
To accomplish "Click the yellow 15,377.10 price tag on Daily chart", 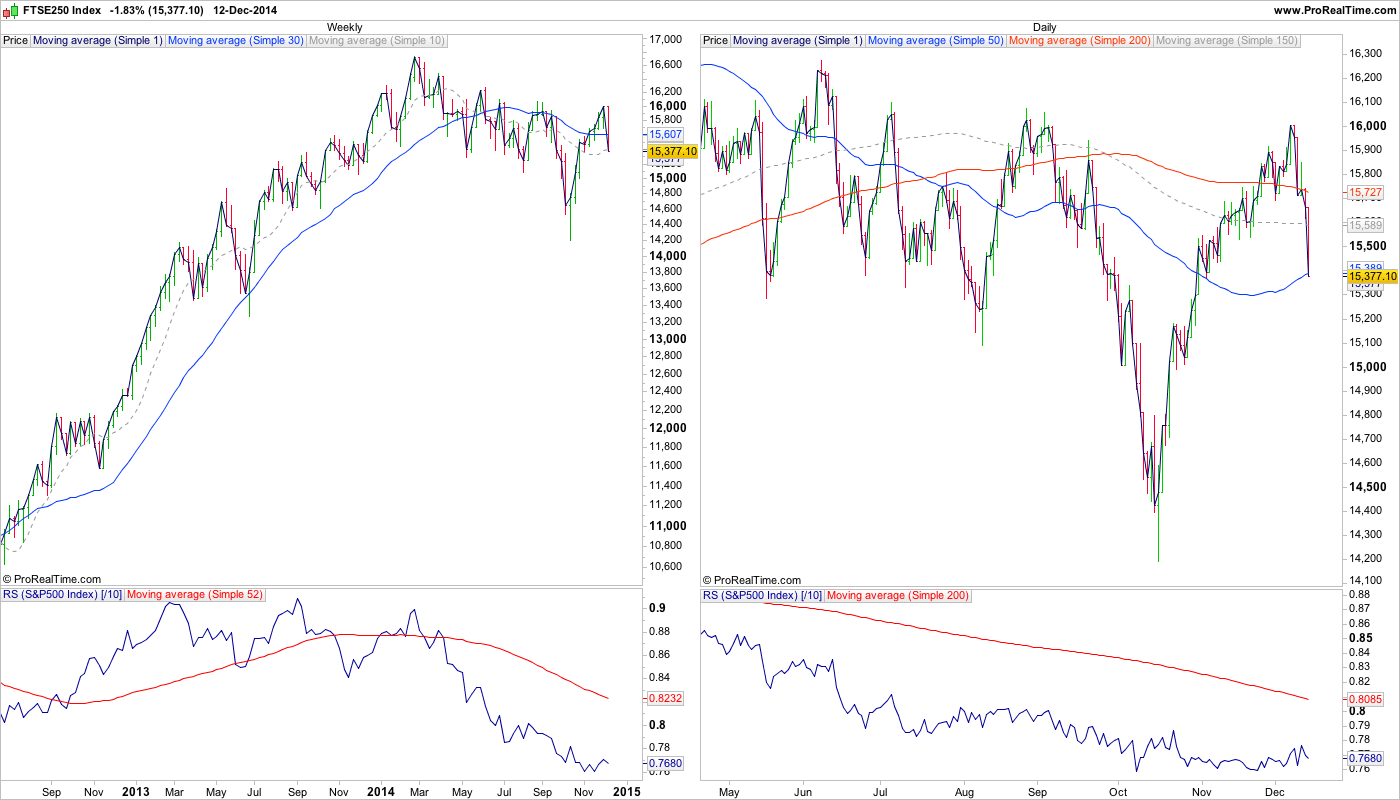I will (x=1372, y=275).
